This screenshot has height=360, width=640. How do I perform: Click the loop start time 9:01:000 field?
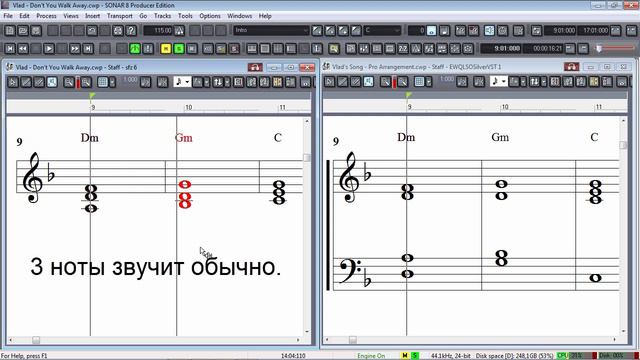pyautogui.click(x=560, y=31)
